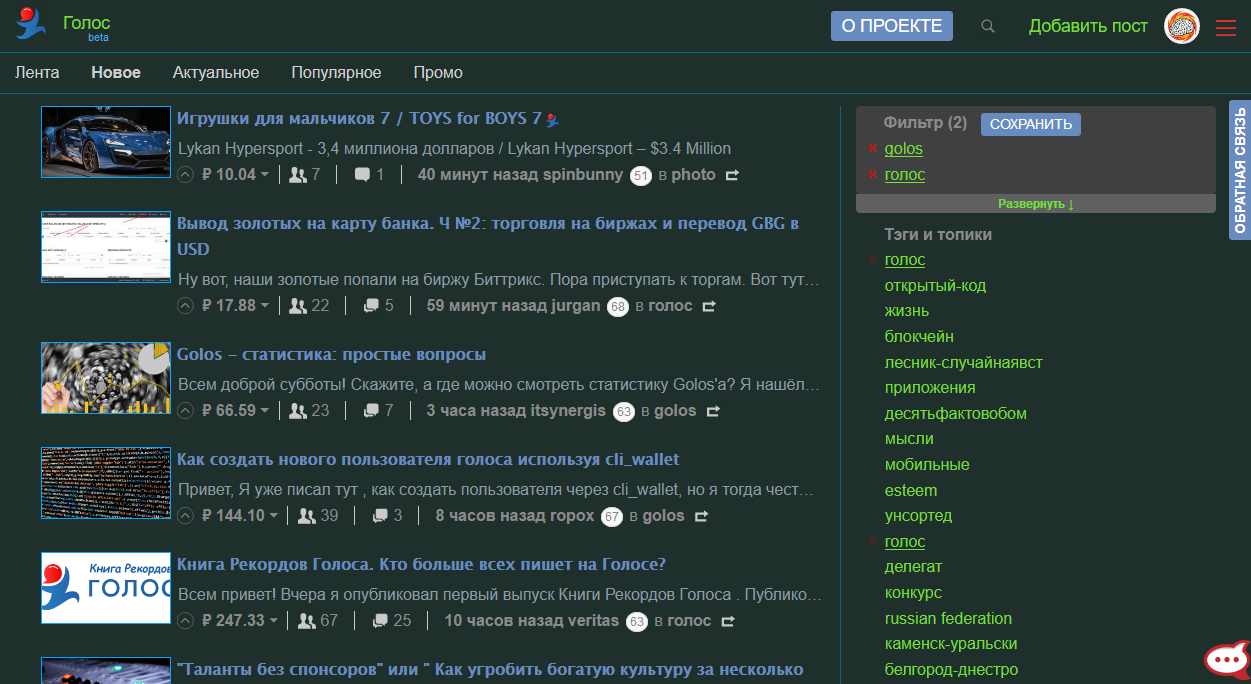This screenshot has width=1251, height=684.
Task: Reblog the veritas post
Action: [x=727, y=621]
